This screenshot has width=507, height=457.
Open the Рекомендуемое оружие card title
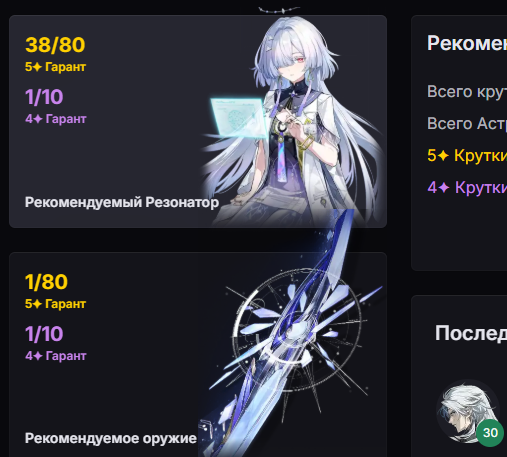tap(111, 438)
